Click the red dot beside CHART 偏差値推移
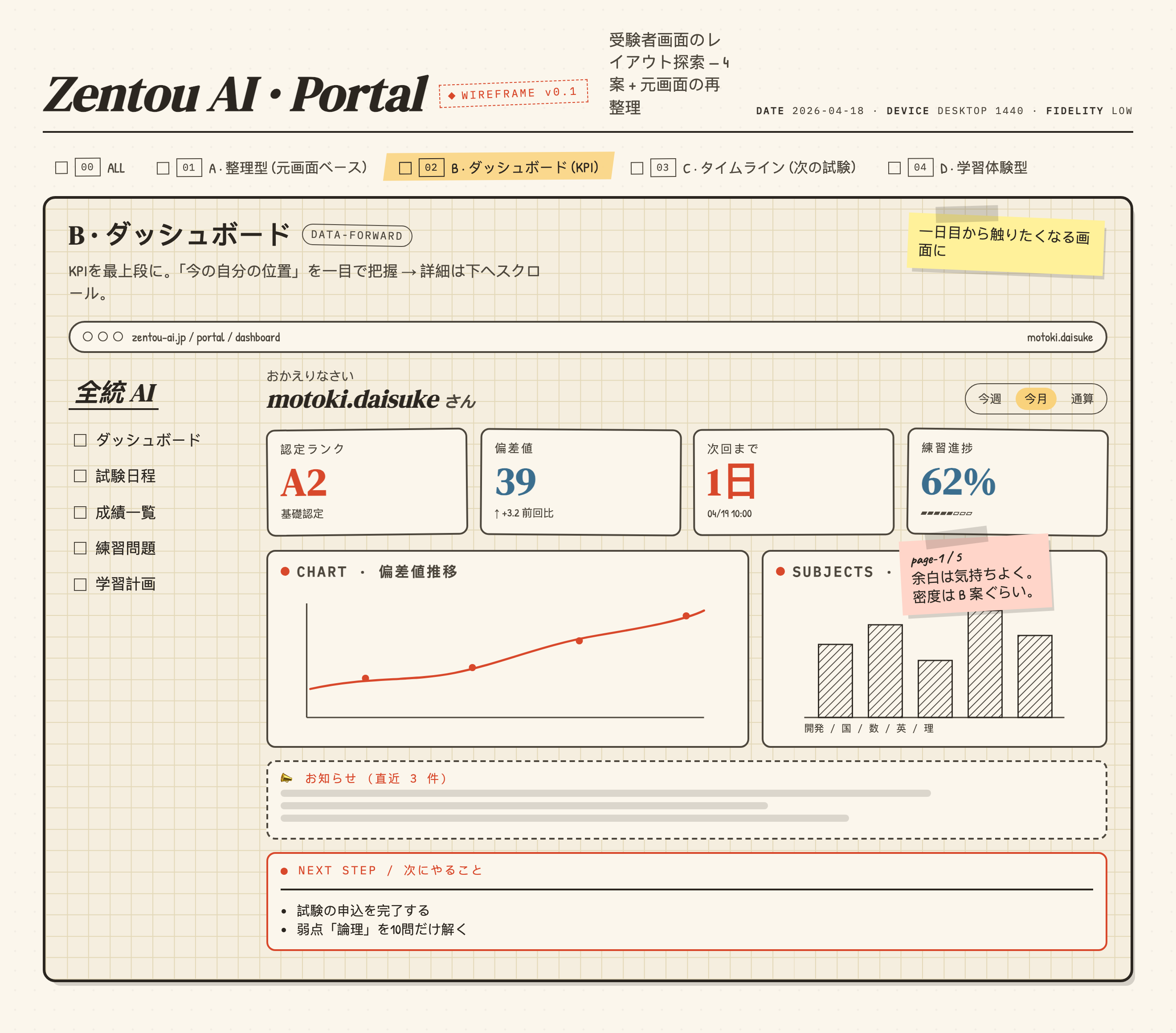 coord(285,571)
